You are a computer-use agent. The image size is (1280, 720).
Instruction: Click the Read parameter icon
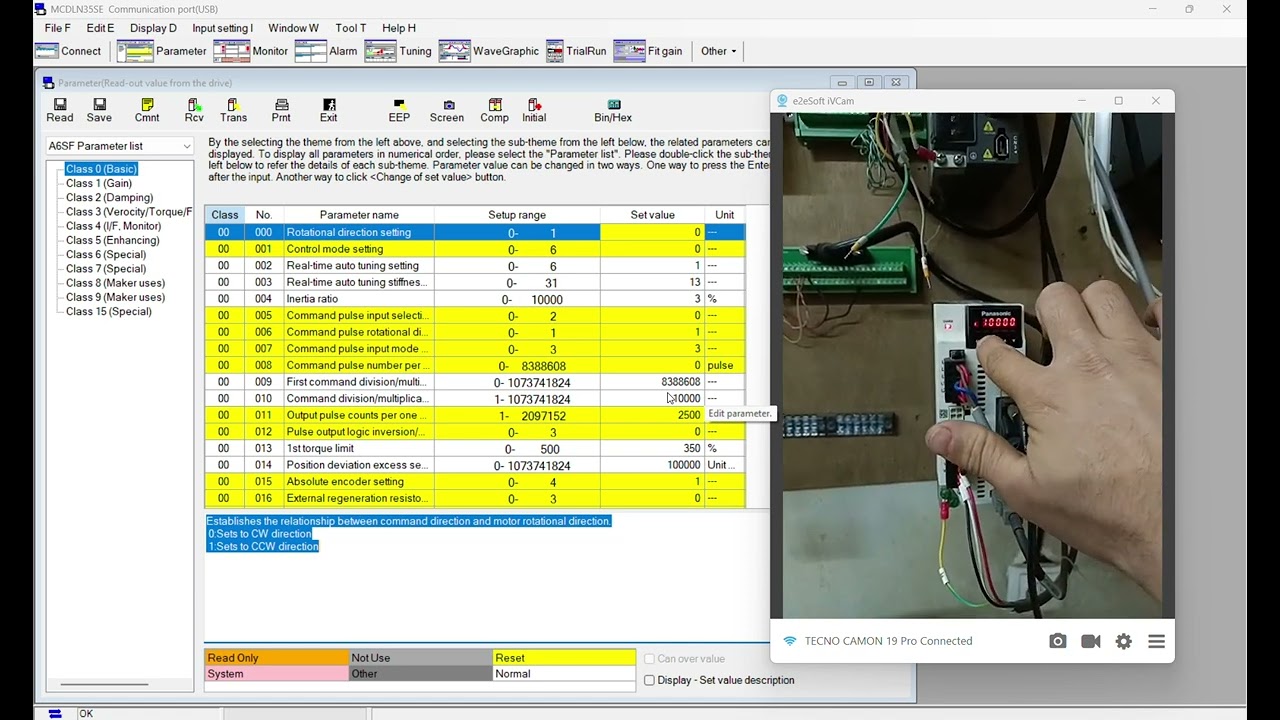click(x=60, y=110)
